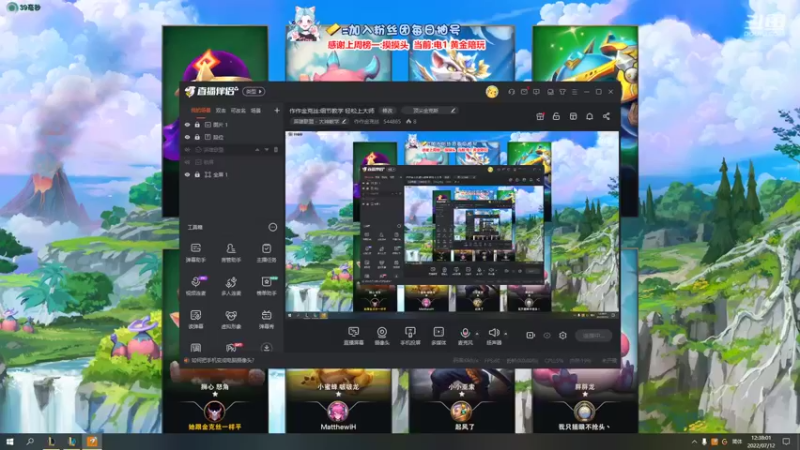Move selected source up arrow
Viewport: 800px width, 450px height.
point(257,149)
